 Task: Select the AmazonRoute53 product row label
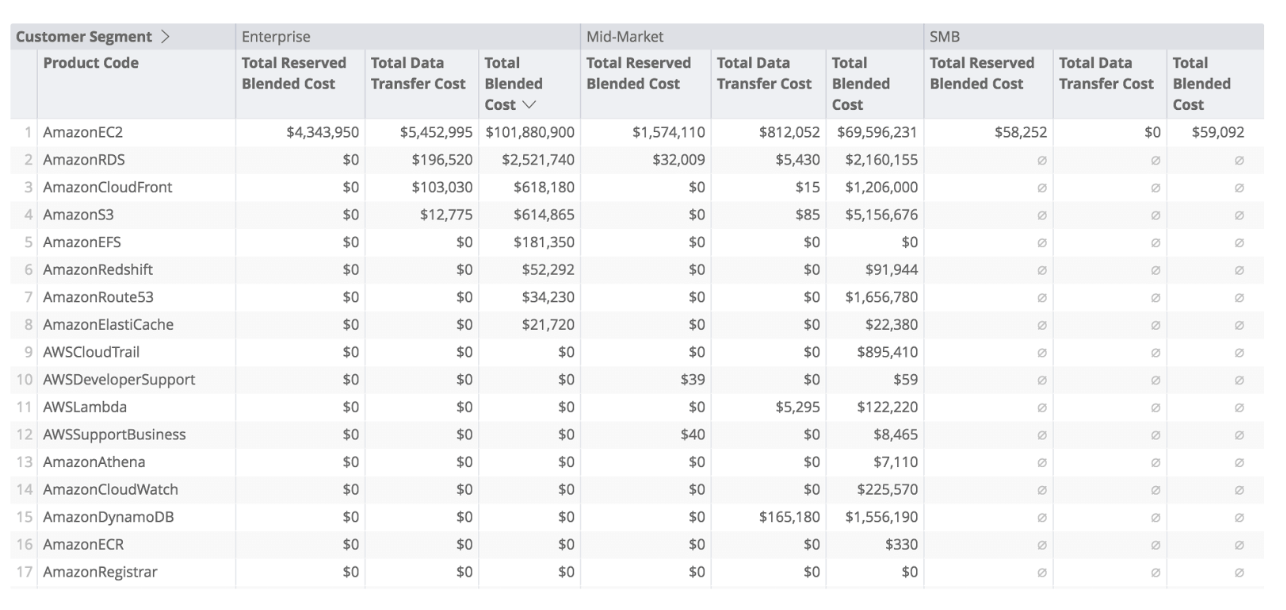(x=98, y=297)
